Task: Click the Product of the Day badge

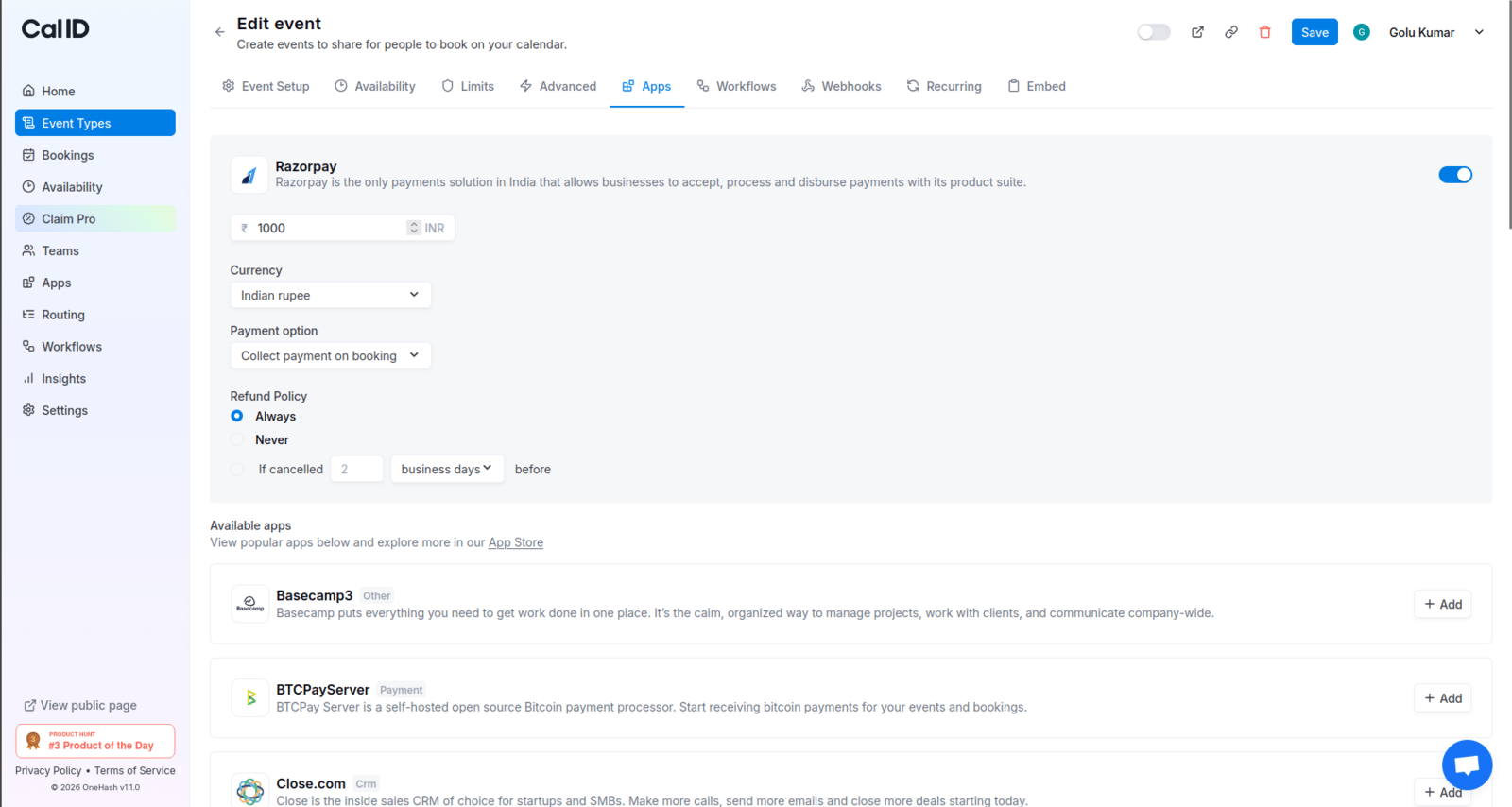Action: [x=95, y=741]
